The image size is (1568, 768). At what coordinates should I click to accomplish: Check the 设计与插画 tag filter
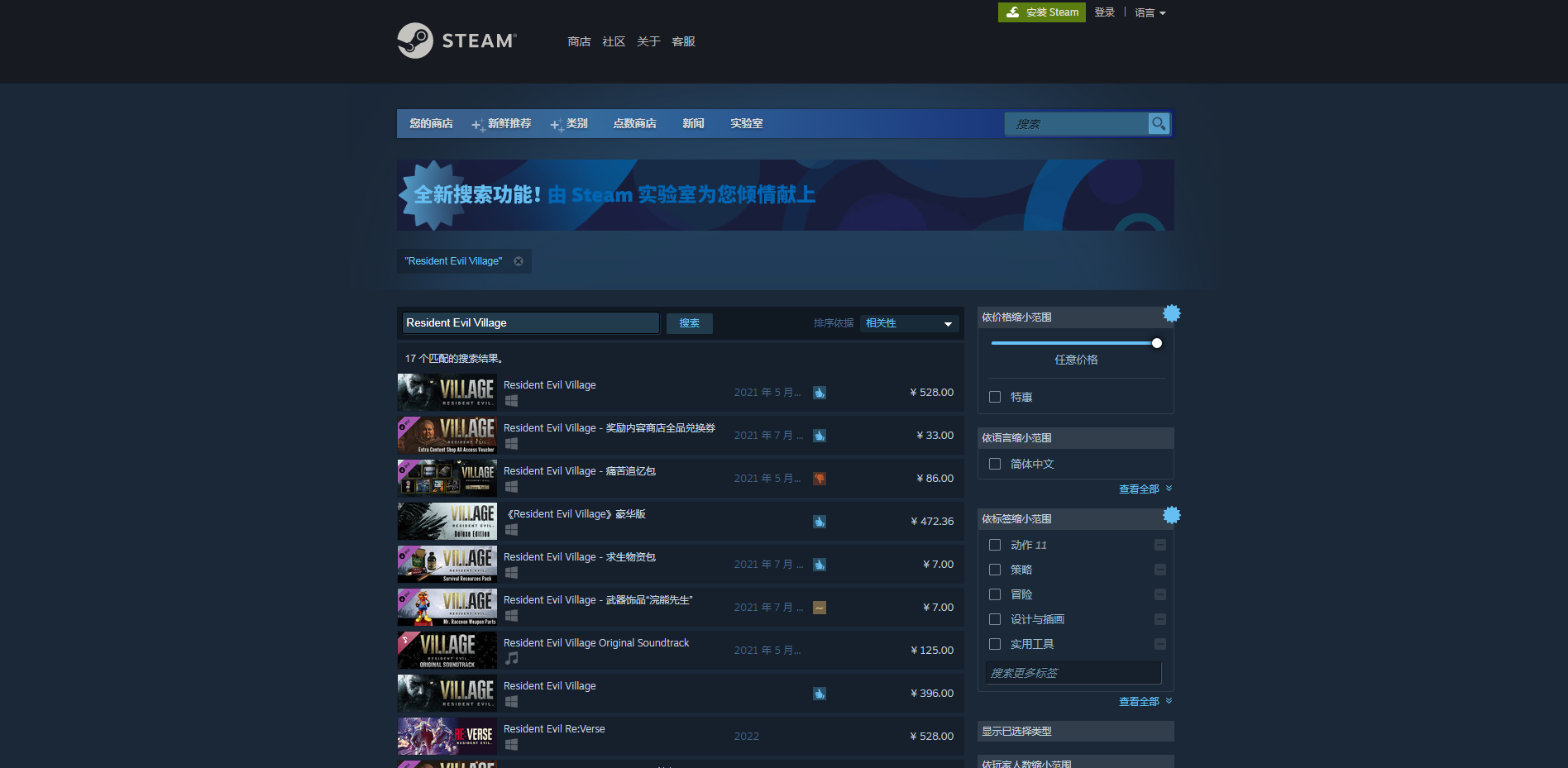pos(995,619)
